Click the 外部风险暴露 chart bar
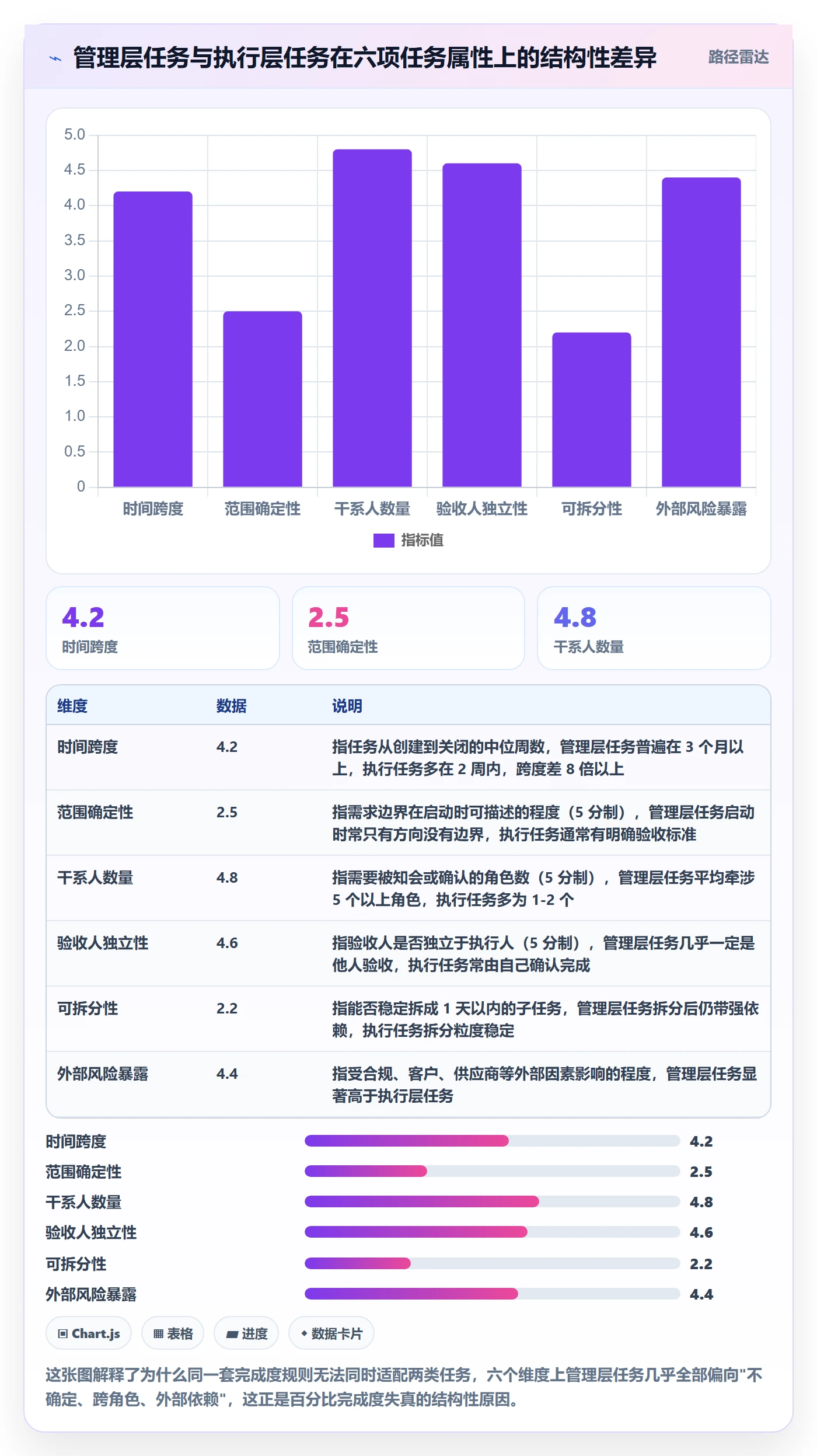 coord(701,332)
